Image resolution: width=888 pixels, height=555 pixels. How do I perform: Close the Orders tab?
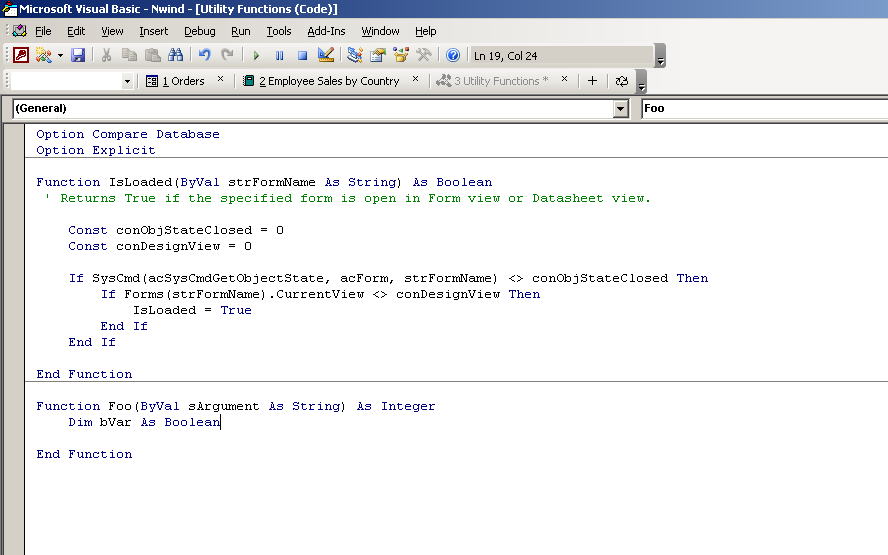[x=221, y=80]
